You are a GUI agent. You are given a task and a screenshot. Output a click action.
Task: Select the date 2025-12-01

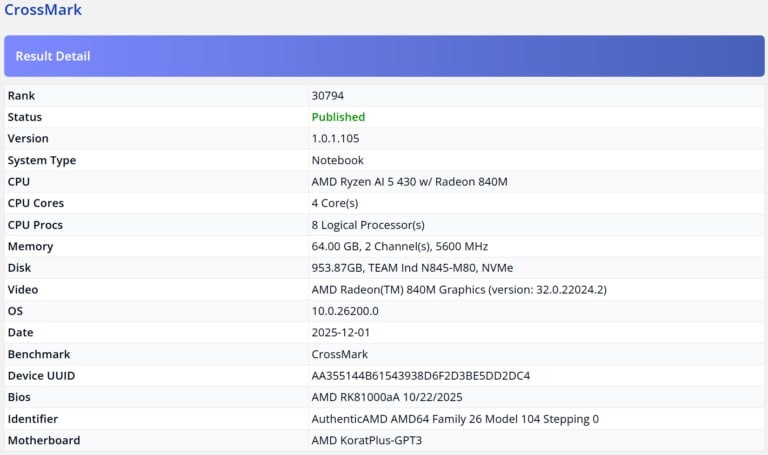pyautogui.click(x=340, y=333)
